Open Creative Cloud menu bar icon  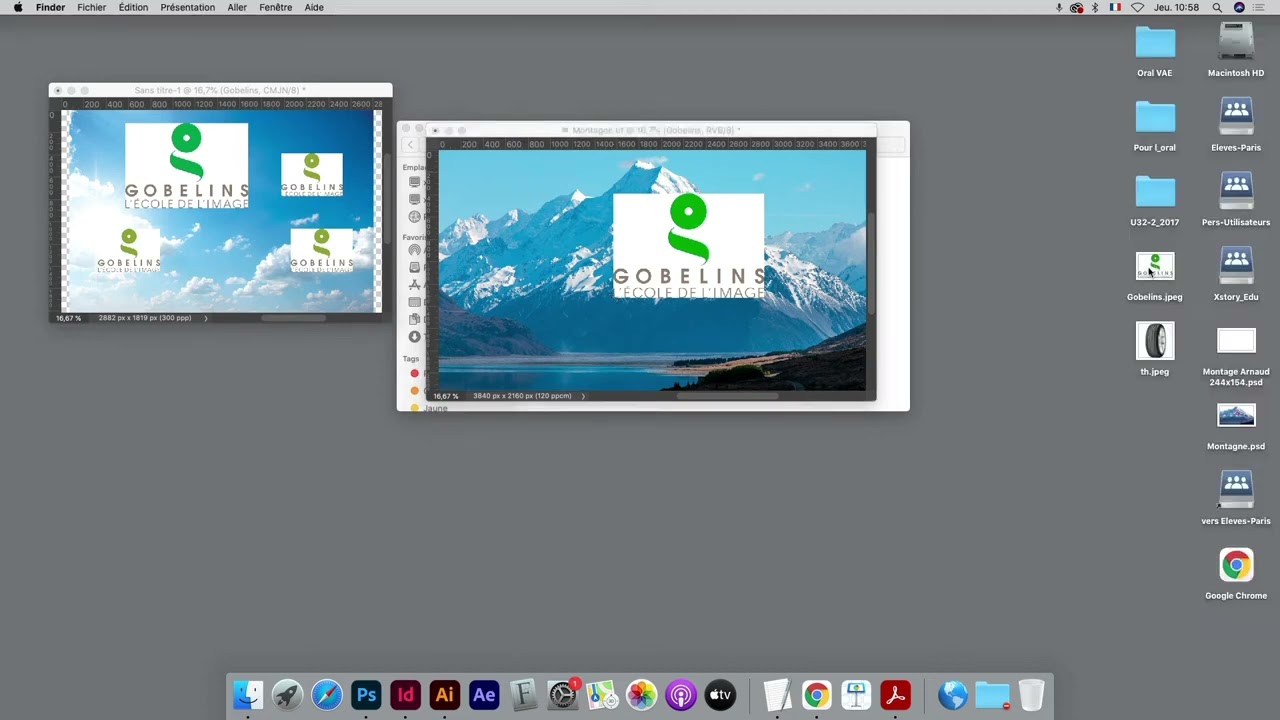click(1076, 7)
